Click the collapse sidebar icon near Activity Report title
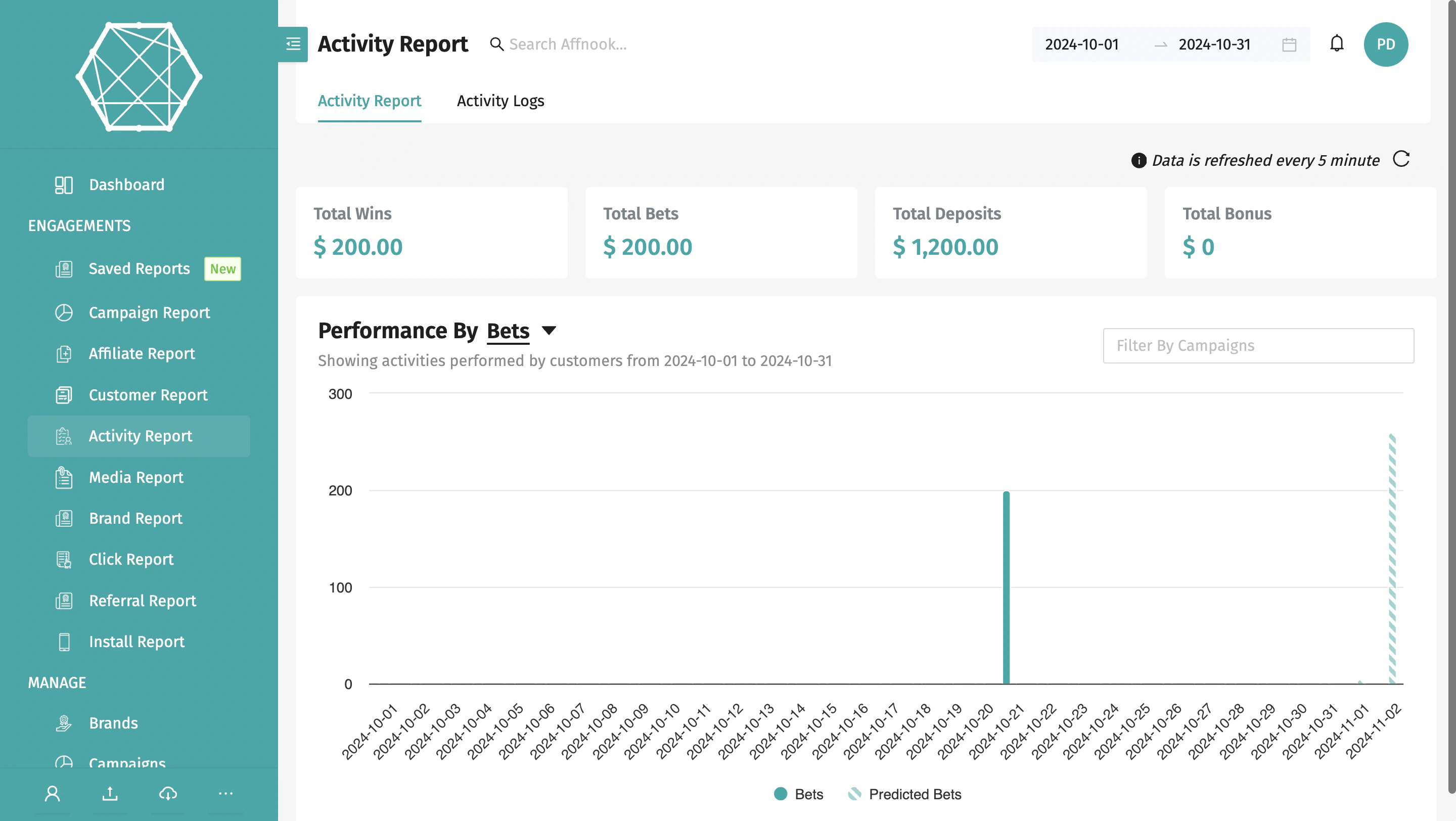This screenshot has width=1456, height=821. 293,44
